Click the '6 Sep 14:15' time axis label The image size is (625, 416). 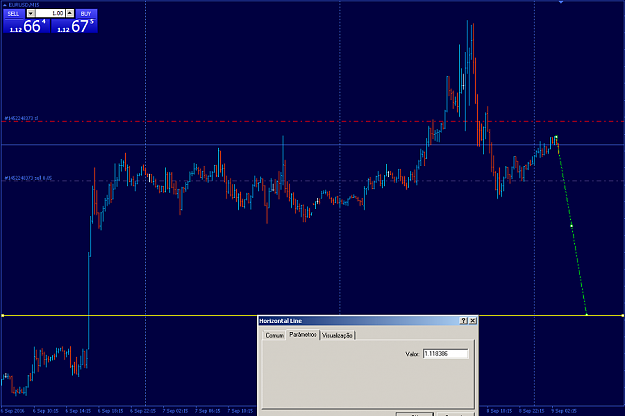point(78,411)
